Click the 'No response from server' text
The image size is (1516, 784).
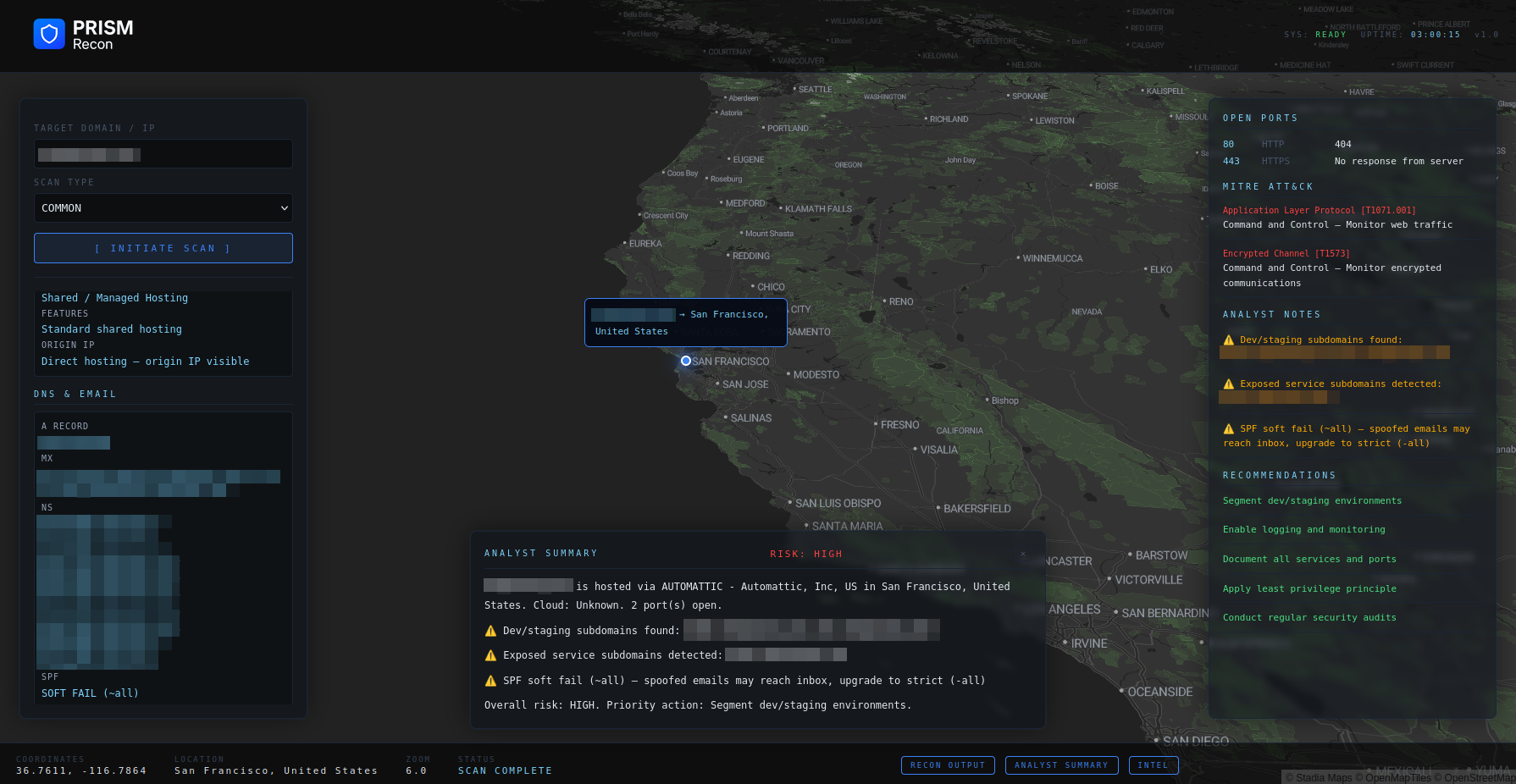pyautogui.click(x=1399, y=162)
